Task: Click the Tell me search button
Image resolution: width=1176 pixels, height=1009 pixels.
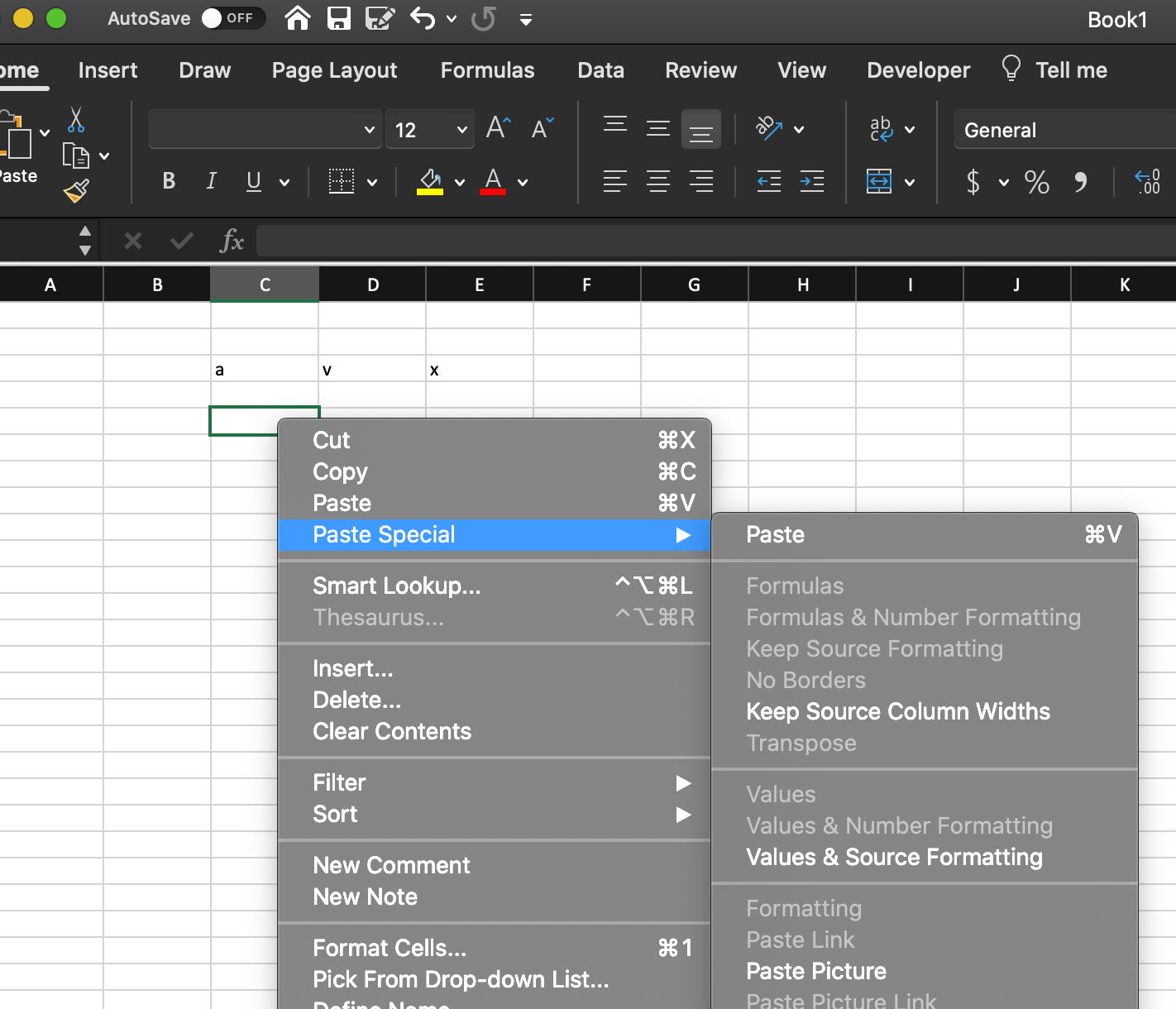Action: [x=1054, y=69]
